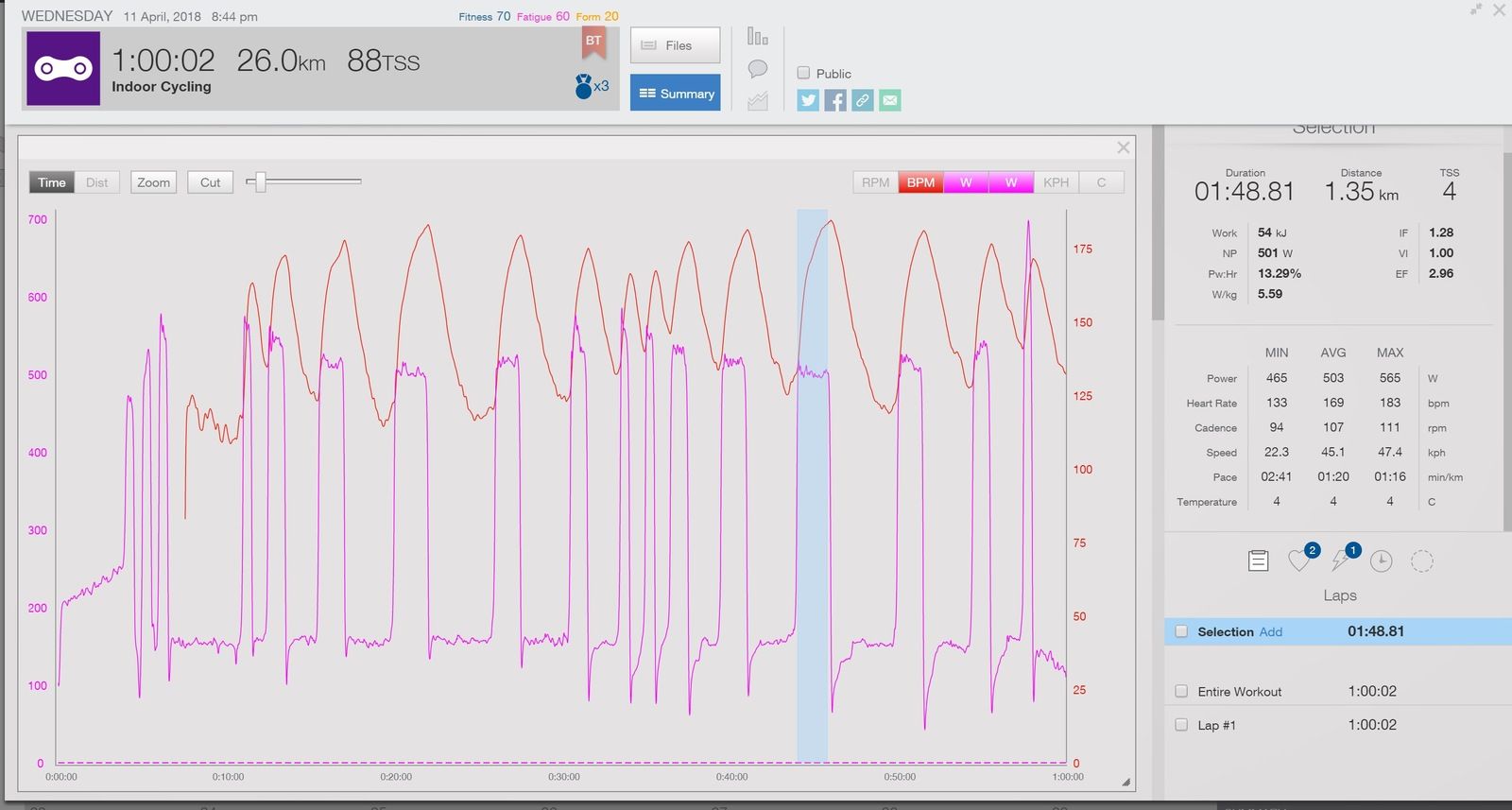Open the Files view
Image resolution: width=1512 pixels, height=810 pixels.
[x=675, y=45]
